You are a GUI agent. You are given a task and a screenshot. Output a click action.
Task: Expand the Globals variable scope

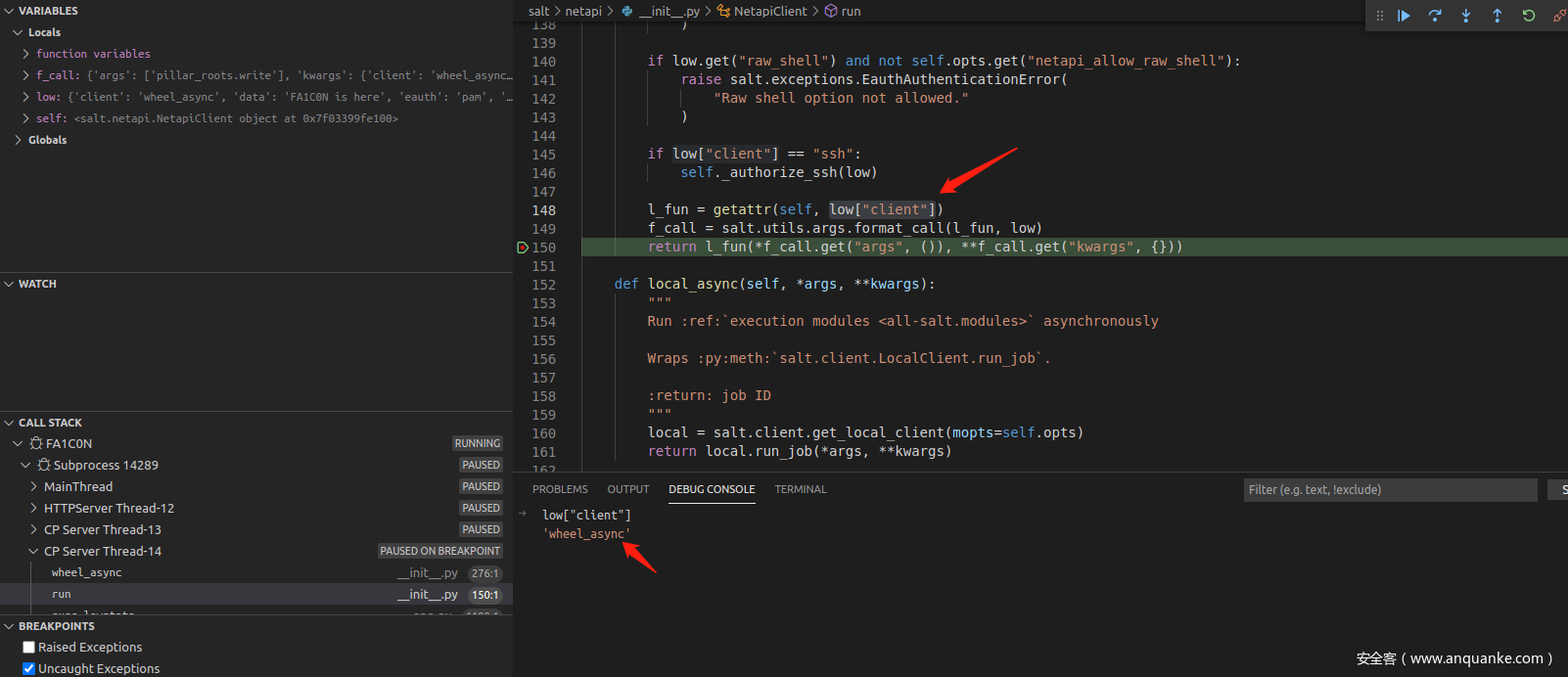(18, 140)
